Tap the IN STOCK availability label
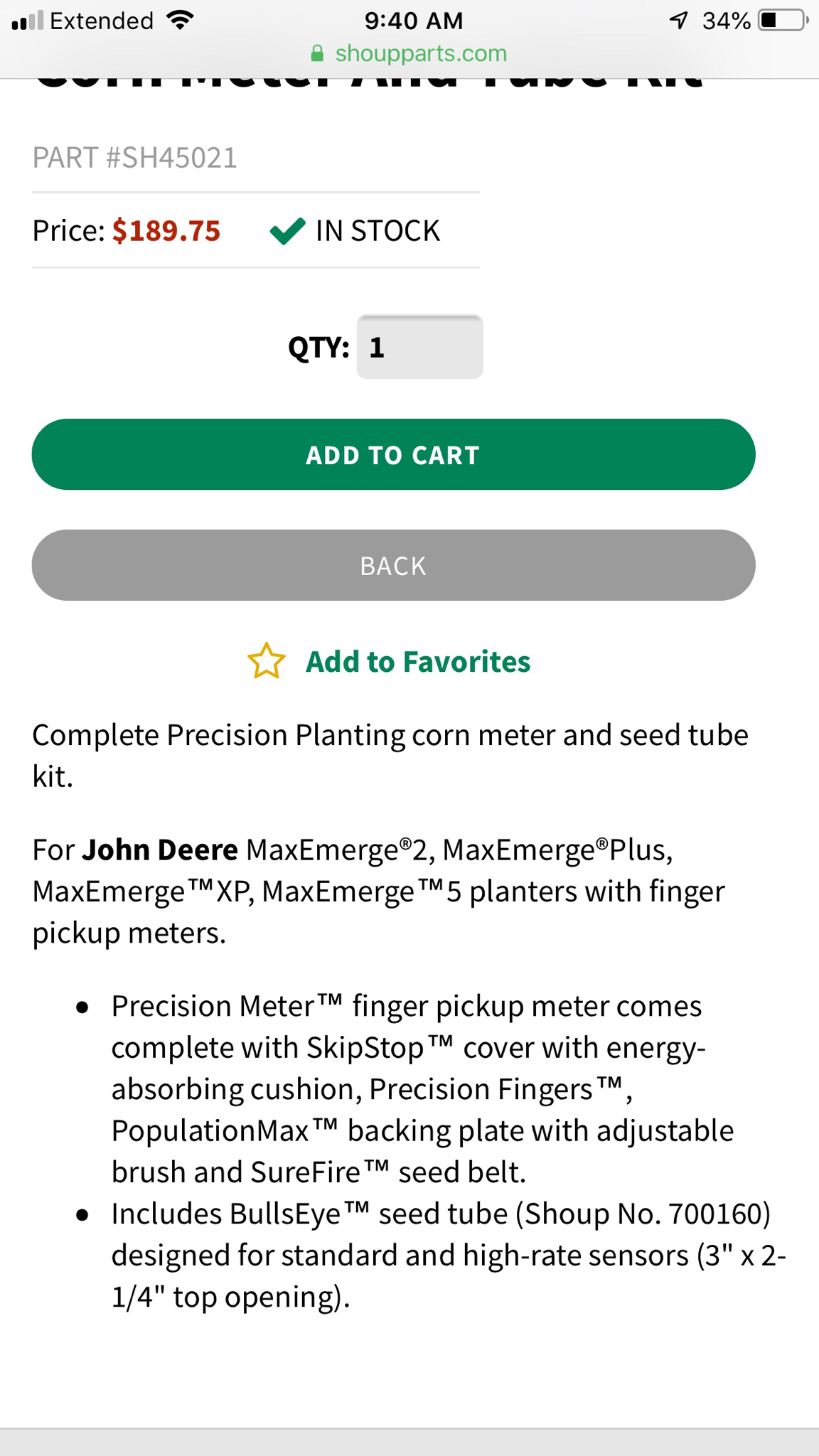Image resolution: width=819 pixels, height=1456 pixels. click(x=378, y=231)
